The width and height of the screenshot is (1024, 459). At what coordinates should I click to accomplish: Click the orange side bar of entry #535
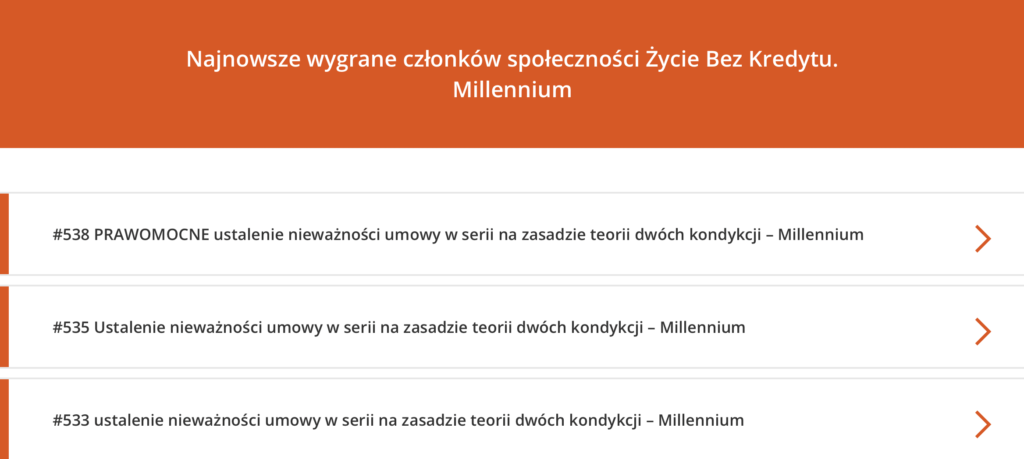[4, 327]
